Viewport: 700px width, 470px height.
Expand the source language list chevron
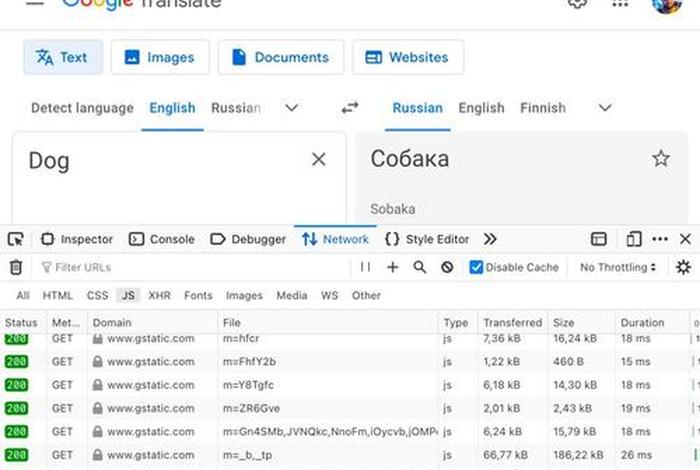click(x=292, y=108)
